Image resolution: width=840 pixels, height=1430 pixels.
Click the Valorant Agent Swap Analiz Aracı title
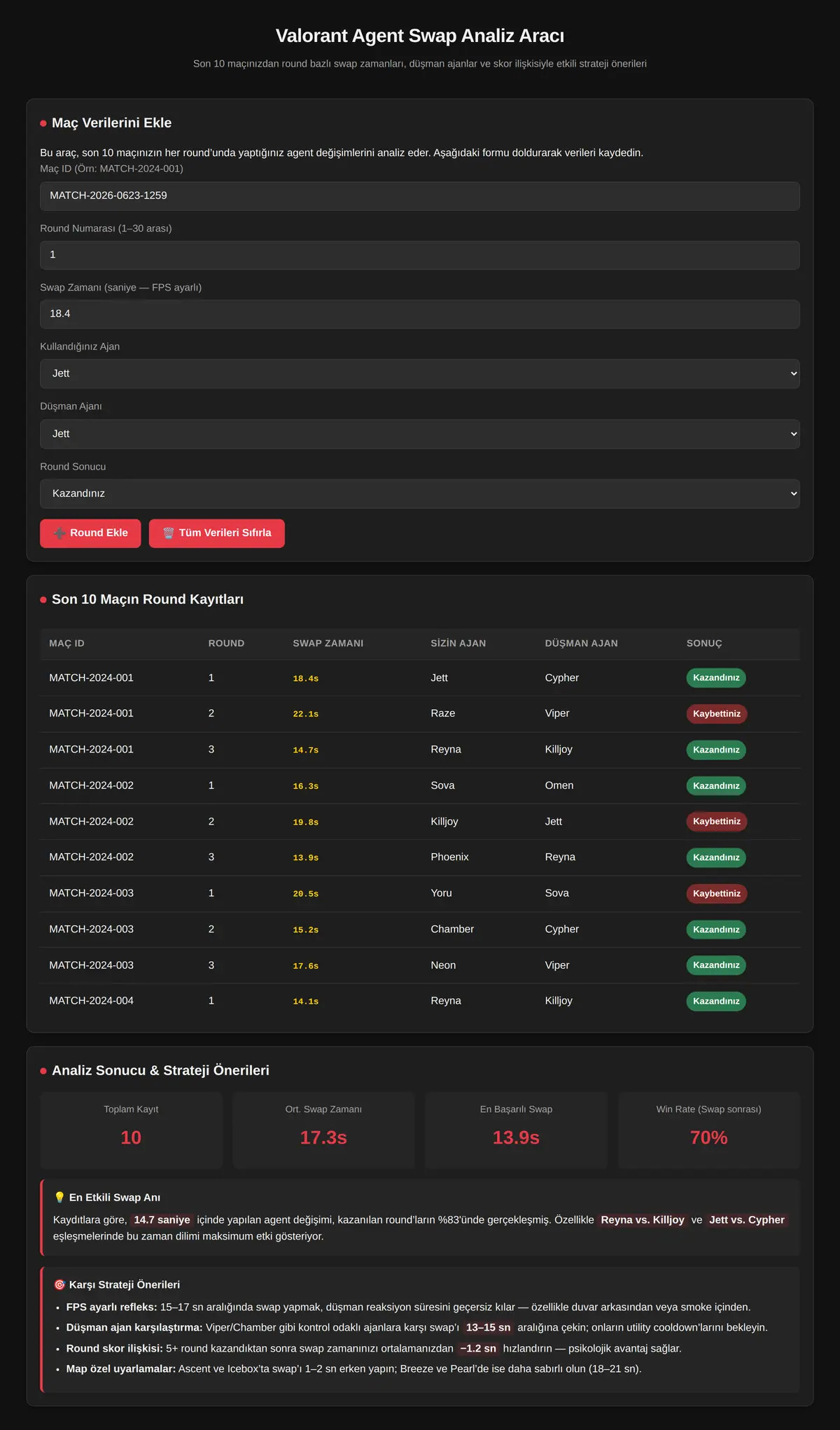pos(420,36)
